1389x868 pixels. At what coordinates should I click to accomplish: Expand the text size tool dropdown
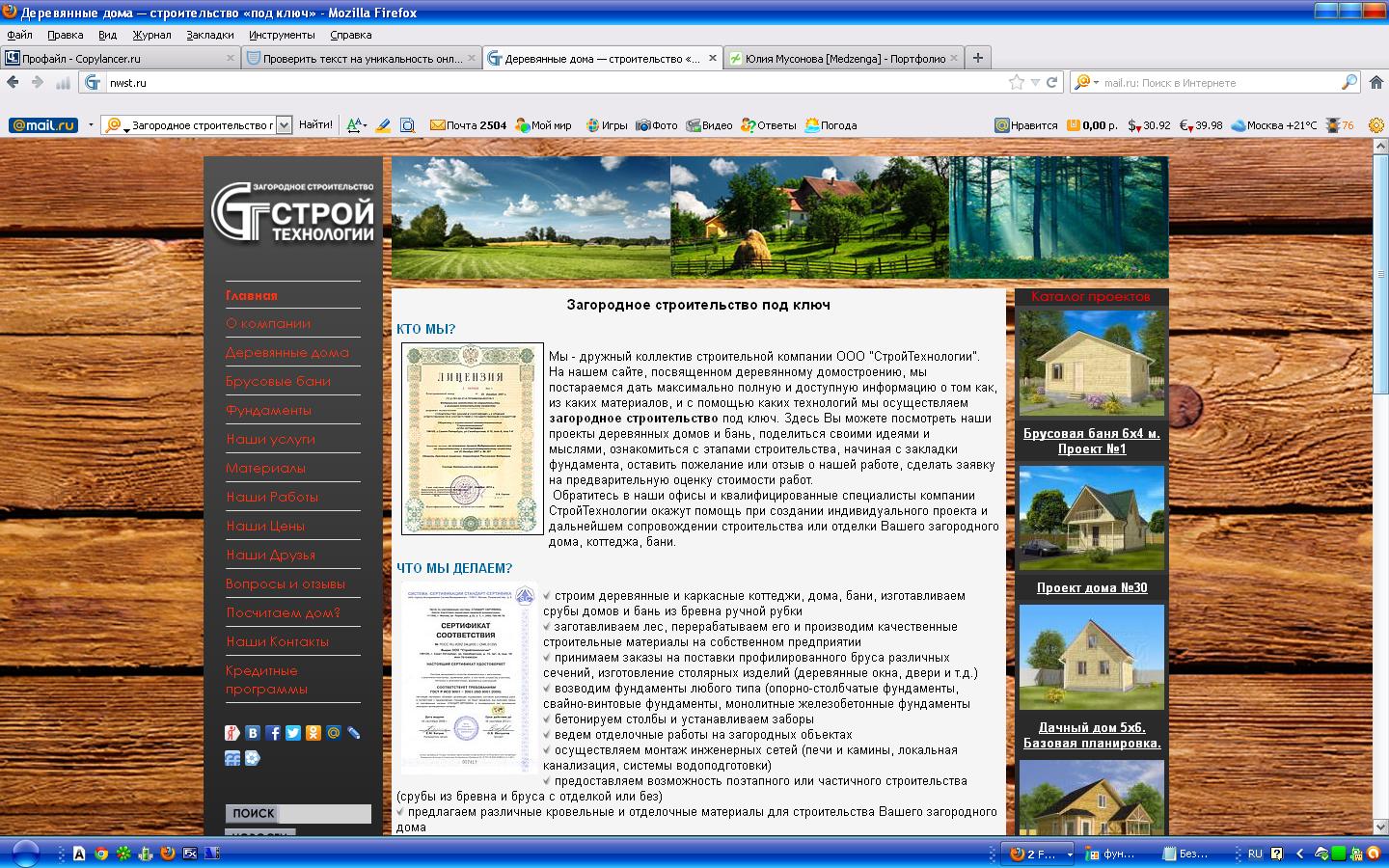tap(364, 125)
